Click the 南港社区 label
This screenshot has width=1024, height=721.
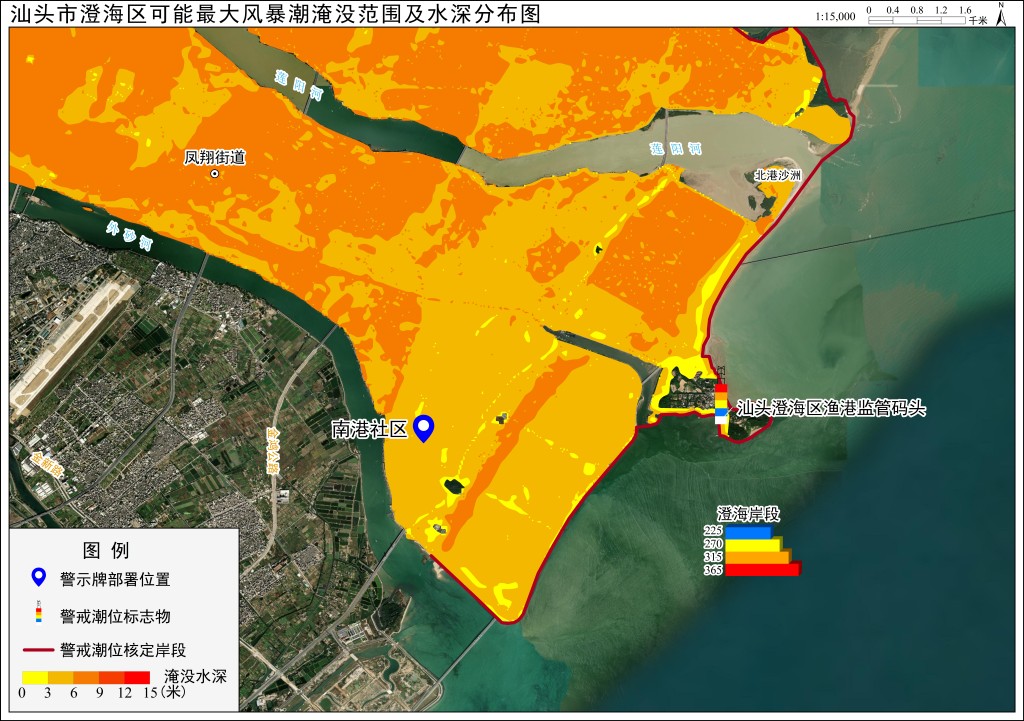point(370,428)
